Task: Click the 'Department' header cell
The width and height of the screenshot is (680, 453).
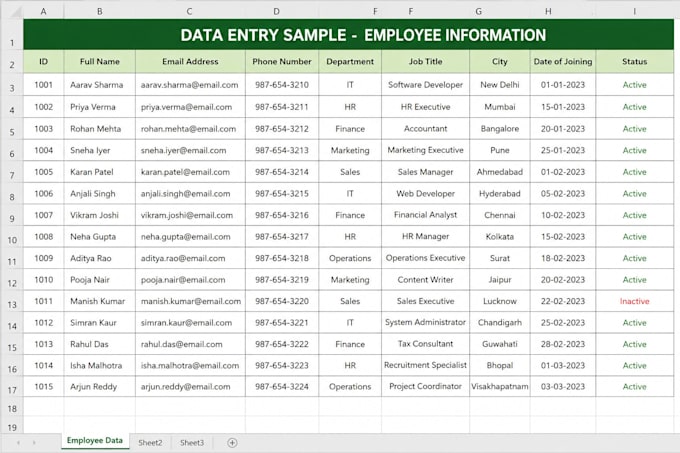Action: (x=350, y=62)
